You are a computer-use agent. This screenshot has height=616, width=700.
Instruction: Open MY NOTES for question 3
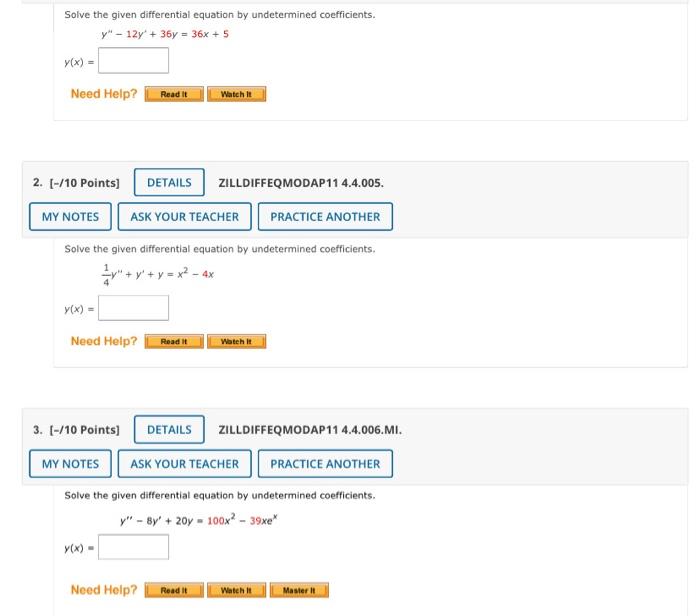click(x=71, y=464)
